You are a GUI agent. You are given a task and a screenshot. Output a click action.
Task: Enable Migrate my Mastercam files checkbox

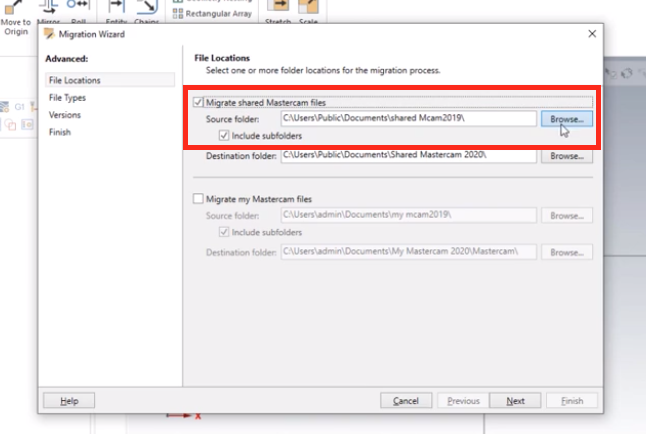pyautogui.click(x=198, y=199)
